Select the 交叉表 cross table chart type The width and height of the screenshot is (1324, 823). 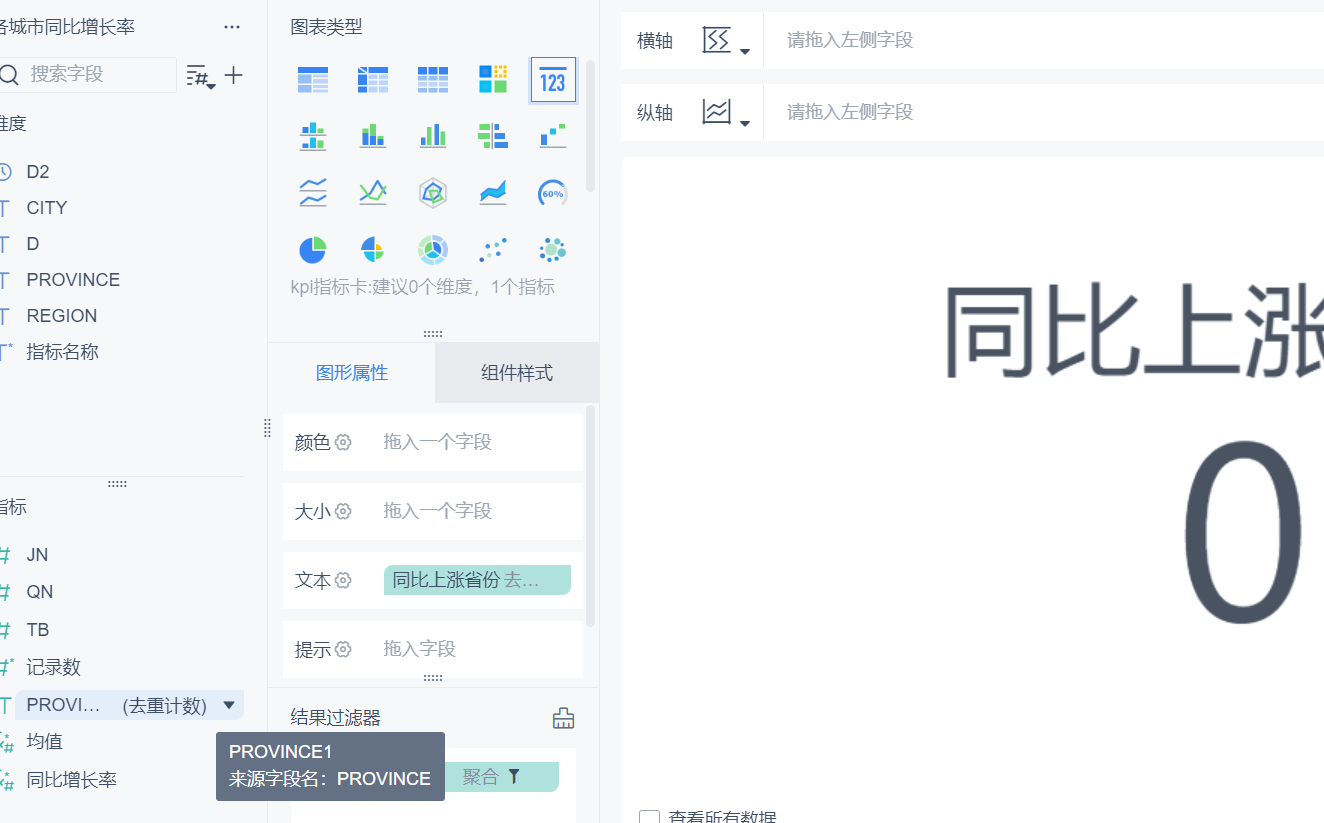pyautogui.click(x=373, y=80)
